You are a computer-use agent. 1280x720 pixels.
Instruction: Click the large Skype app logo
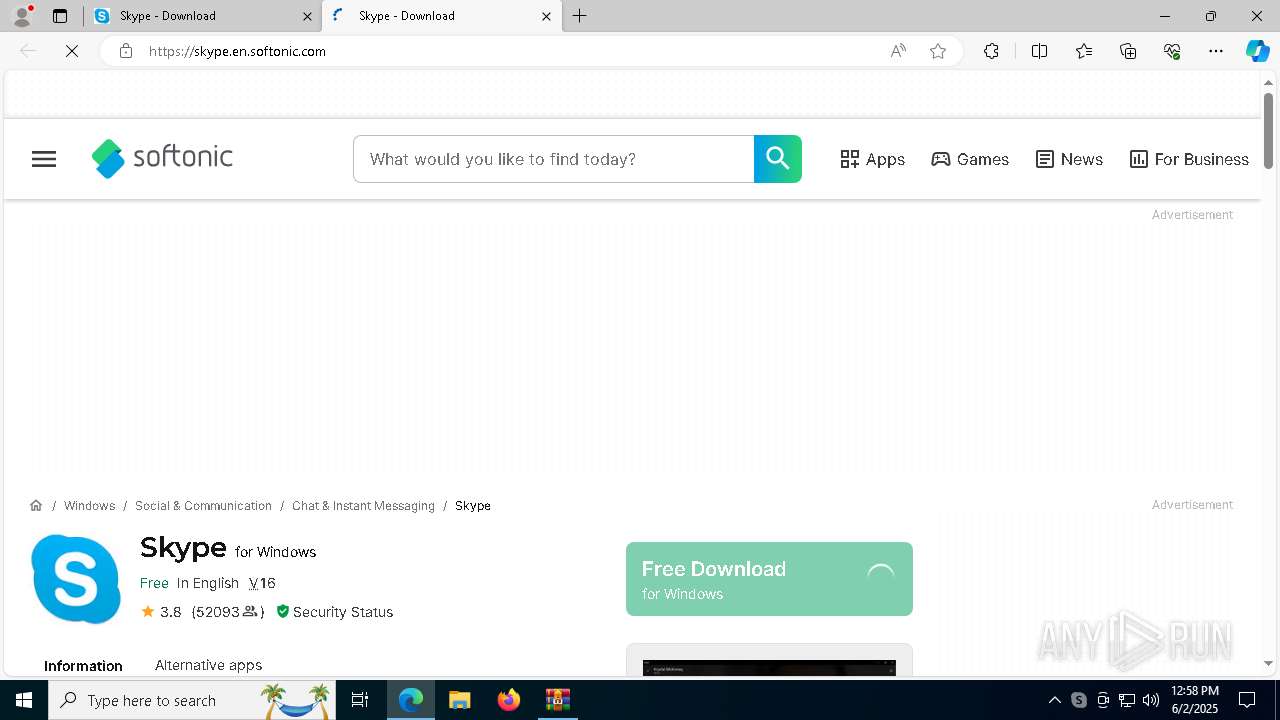pyautogui.click(x=76, y=579)
